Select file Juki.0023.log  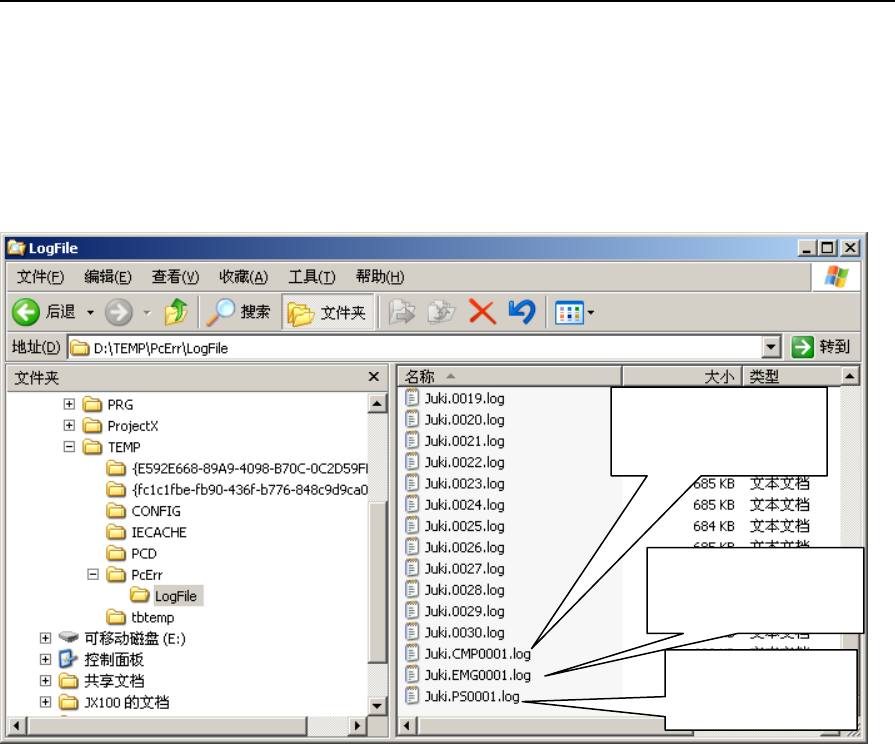tap(455, 484)
